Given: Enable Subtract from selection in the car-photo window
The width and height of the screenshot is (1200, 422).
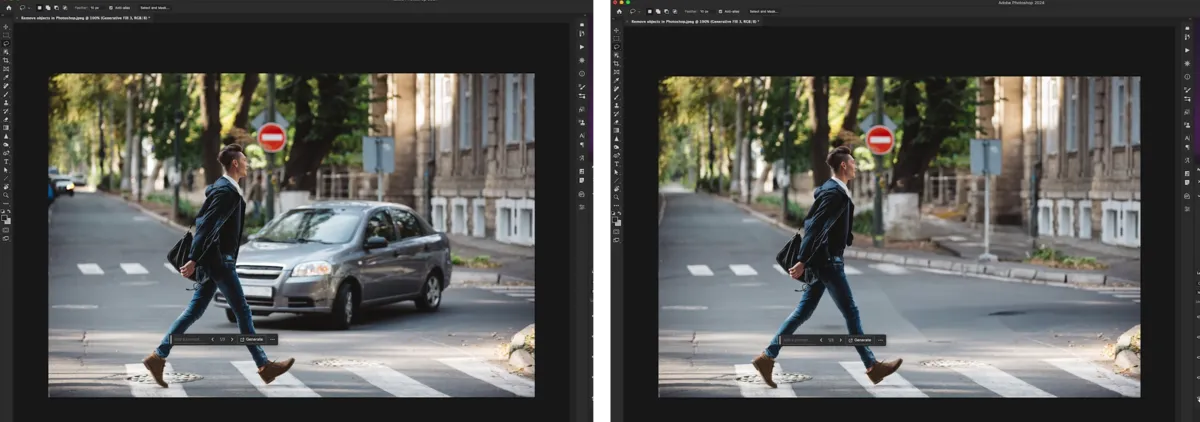Looking at the screenshot, I should pyautogui.click(x=56, y=8).
